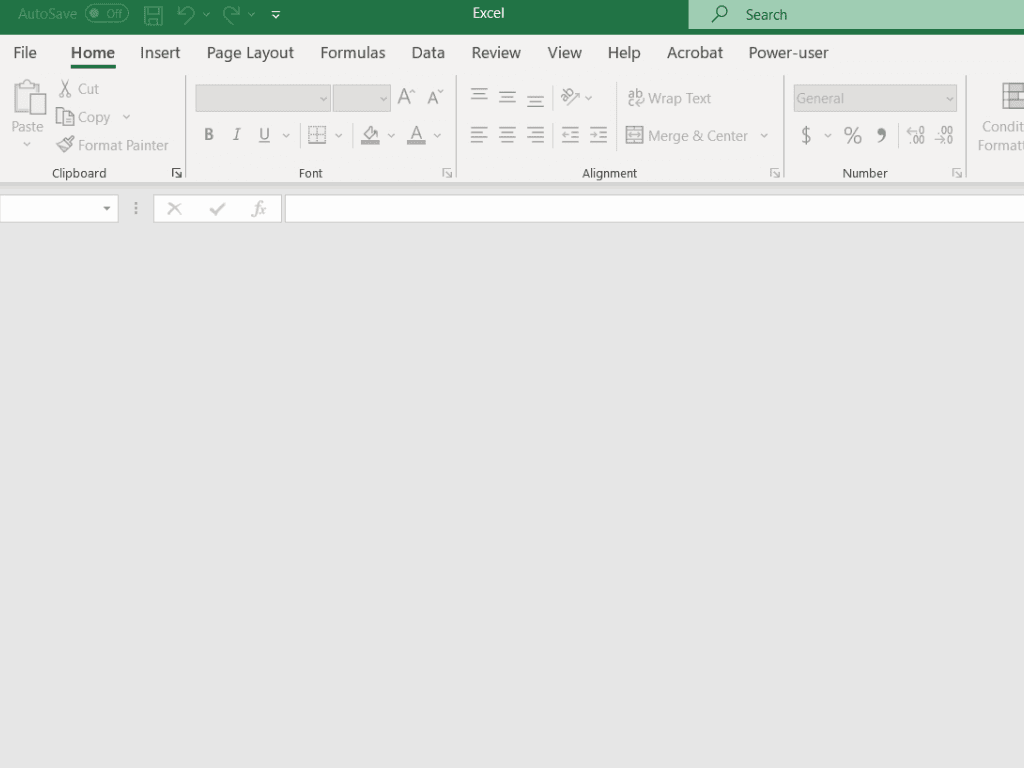Click the Accounting Number Format dollar icon
Image resolution: width=1024 pixels, height=768 pixels.
(806, 135)
